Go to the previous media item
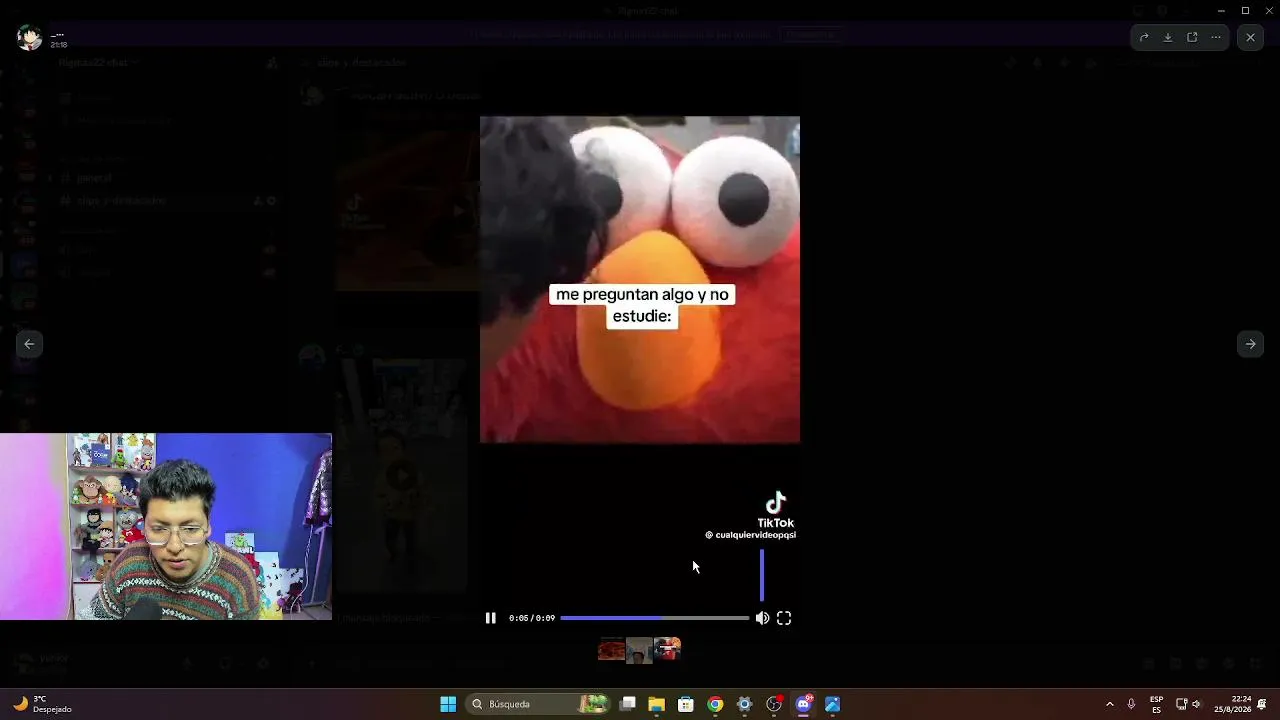 pos(29,344)
